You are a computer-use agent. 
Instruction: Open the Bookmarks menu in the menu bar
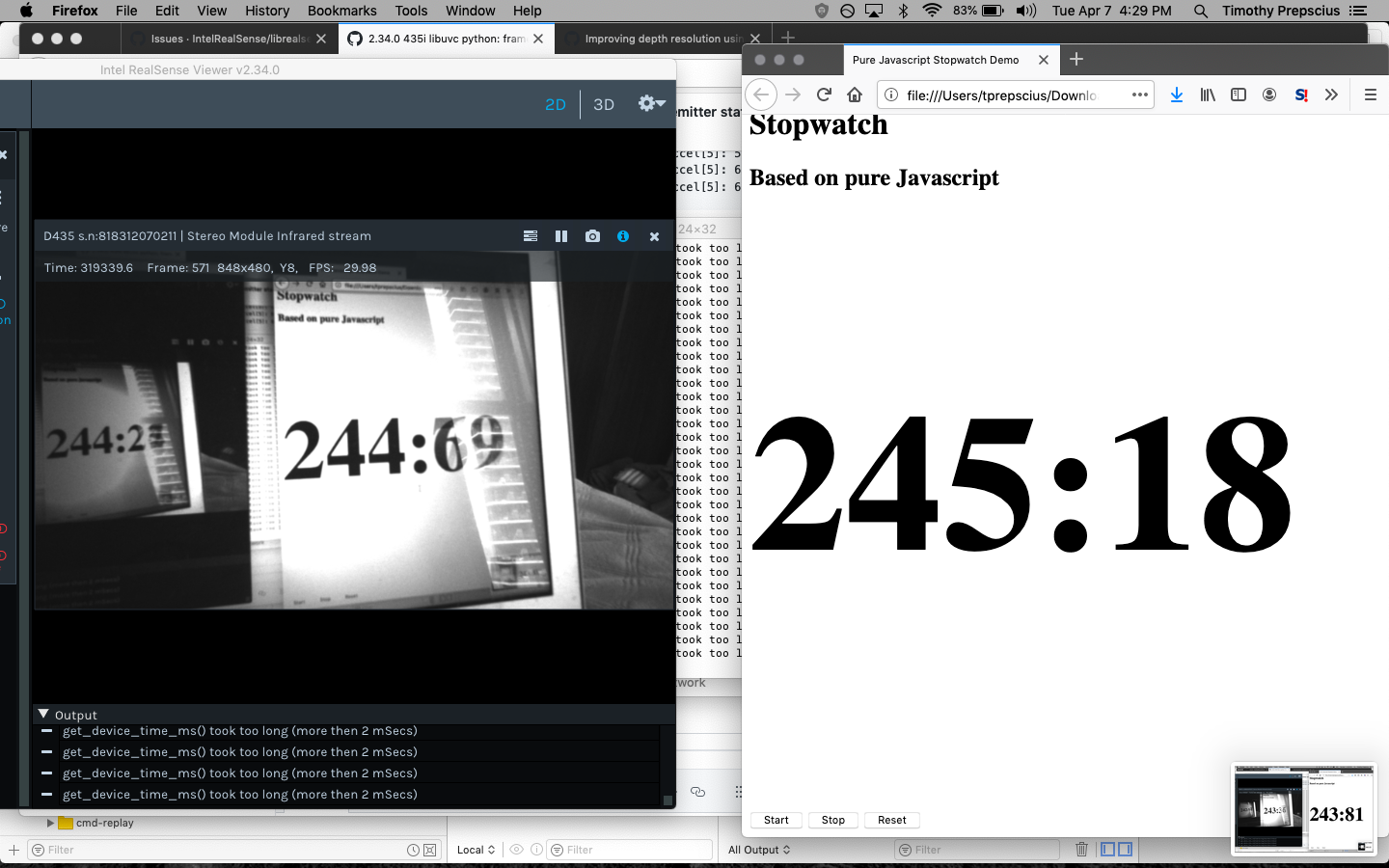pyautogui.click(x=341, y=11)
